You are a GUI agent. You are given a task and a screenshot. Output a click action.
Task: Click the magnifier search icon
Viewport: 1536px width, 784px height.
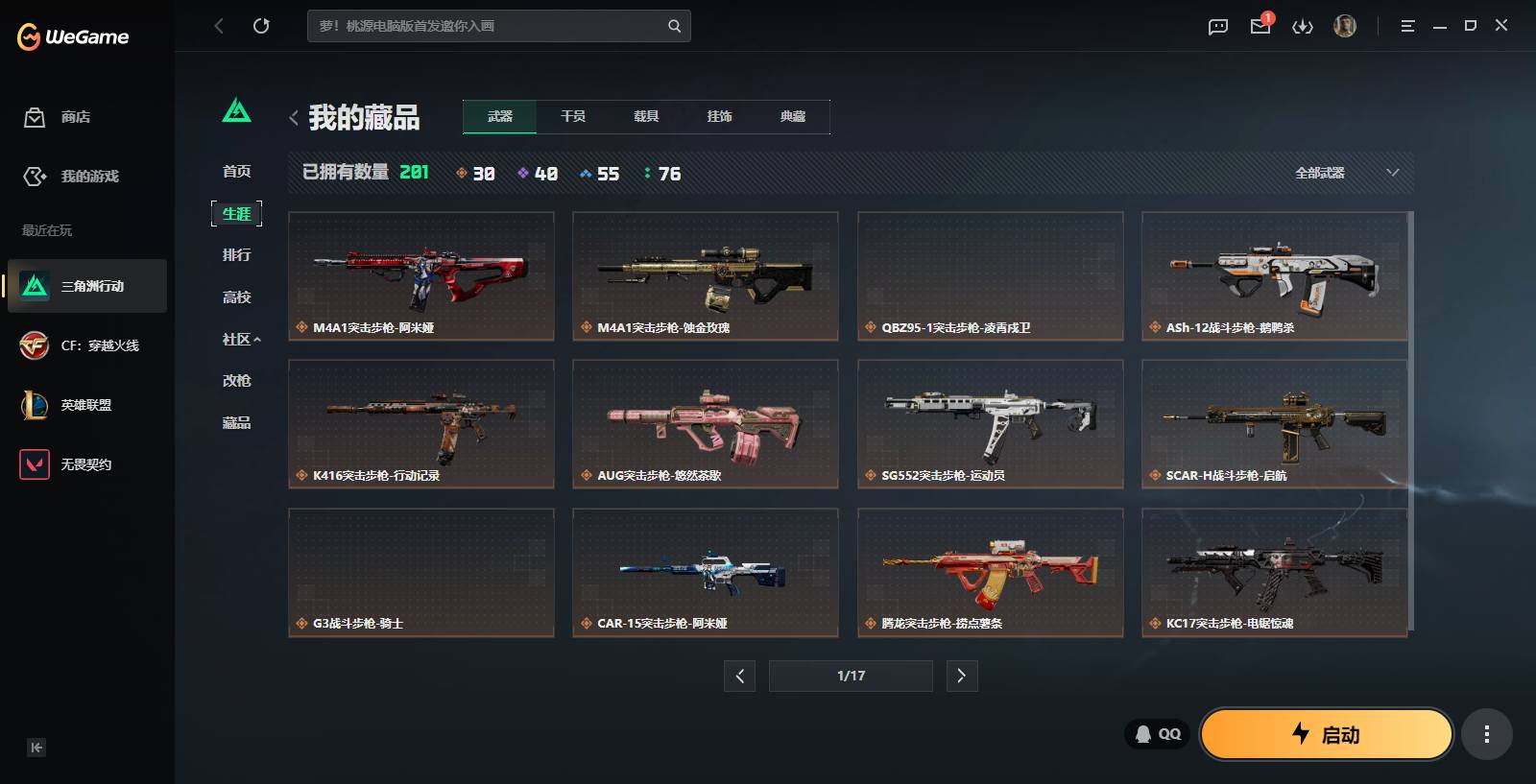pos(675,26)
